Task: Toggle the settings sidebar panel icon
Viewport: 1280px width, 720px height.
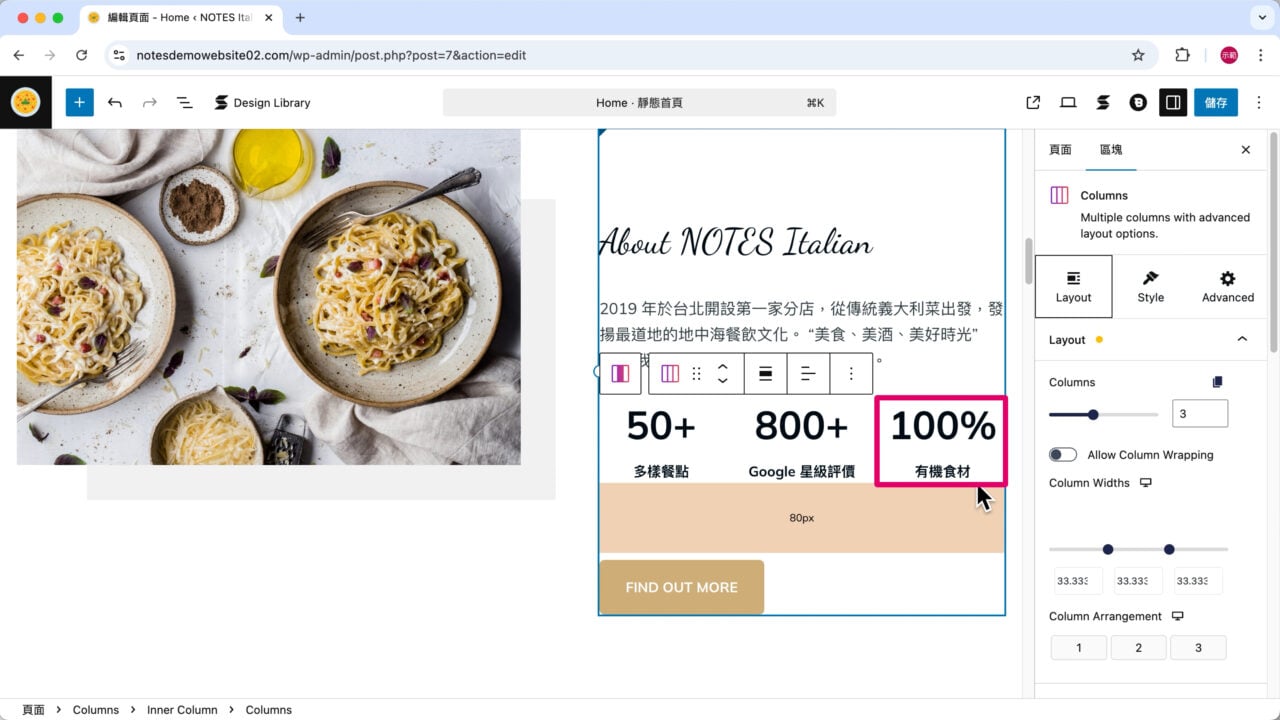Action: (x=1172, y=102)
